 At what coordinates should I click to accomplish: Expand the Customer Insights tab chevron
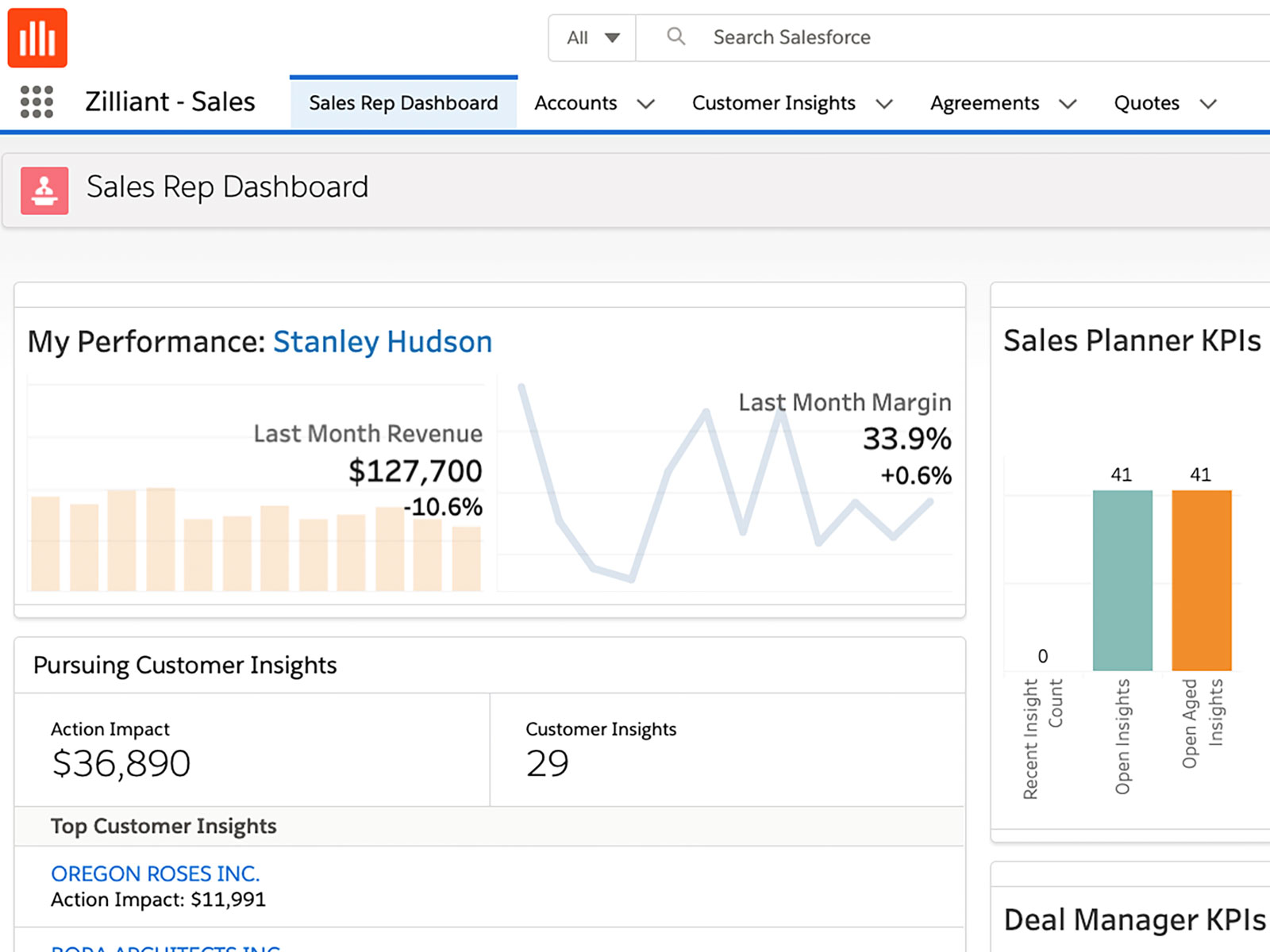[884, 104]
